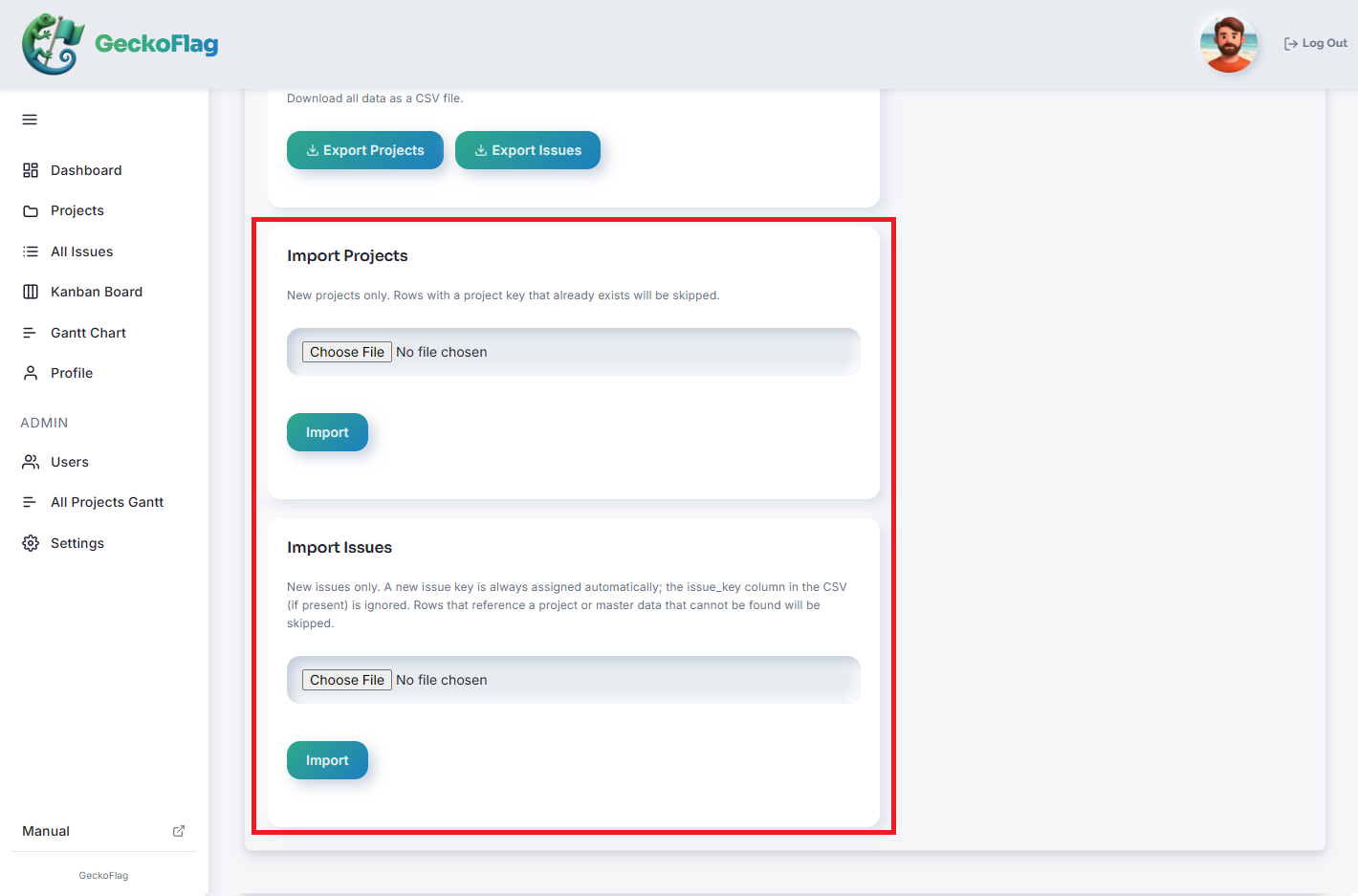
Task: Click the Export Issues button
Action: tap(528, 150)
